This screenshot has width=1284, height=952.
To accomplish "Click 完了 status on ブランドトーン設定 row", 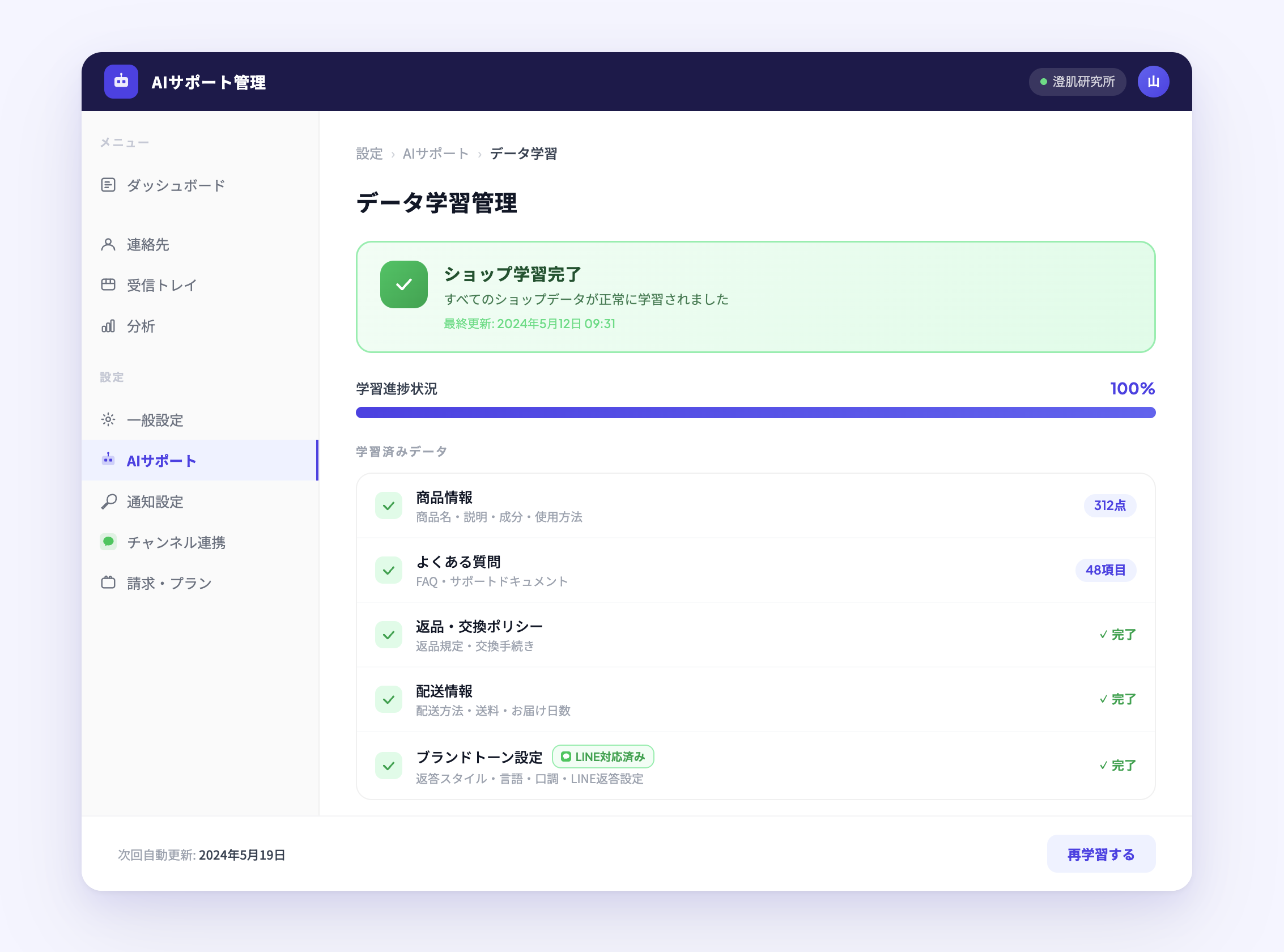I will pyautogui.click(x=1117, y=766).
